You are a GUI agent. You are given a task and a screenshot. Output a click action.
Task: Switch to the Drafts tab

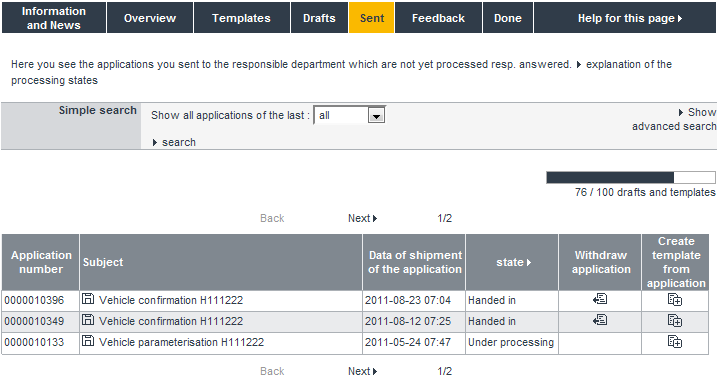[319, 18]
